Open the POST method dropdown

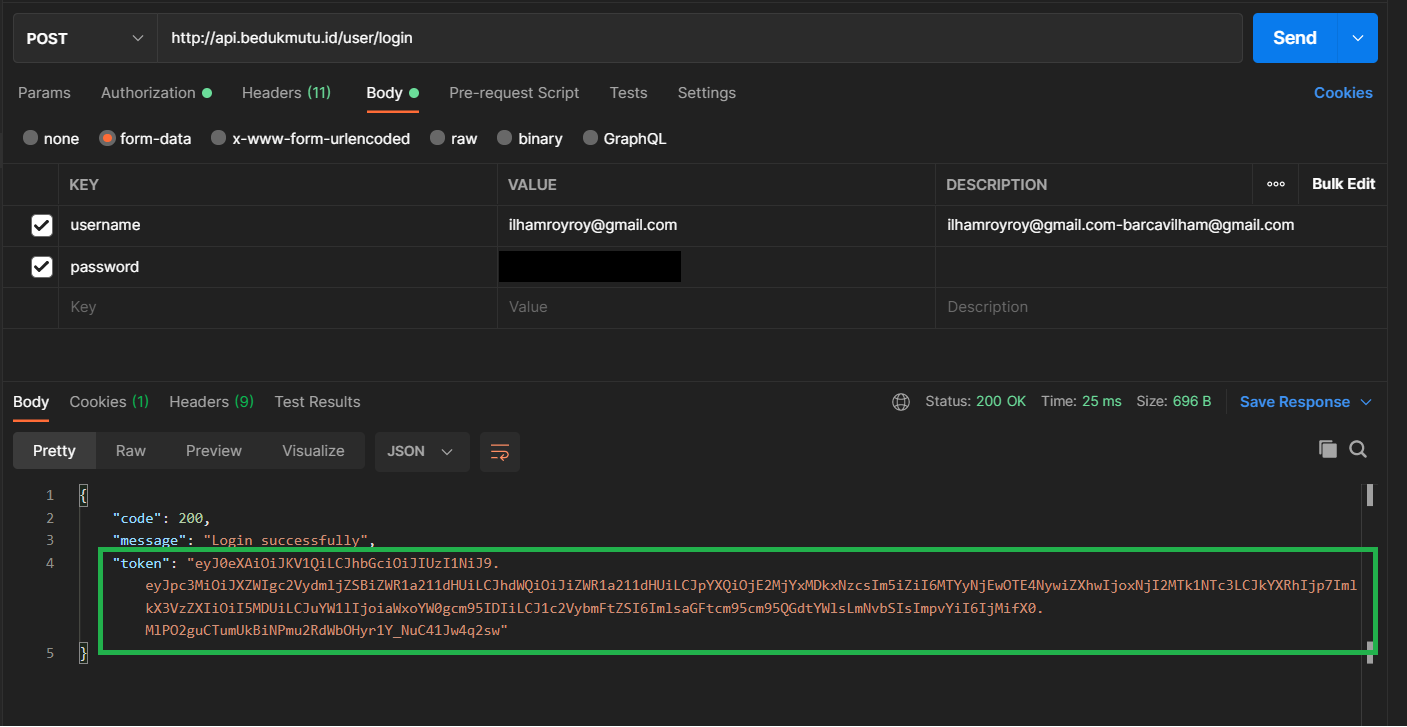[84, 38]
